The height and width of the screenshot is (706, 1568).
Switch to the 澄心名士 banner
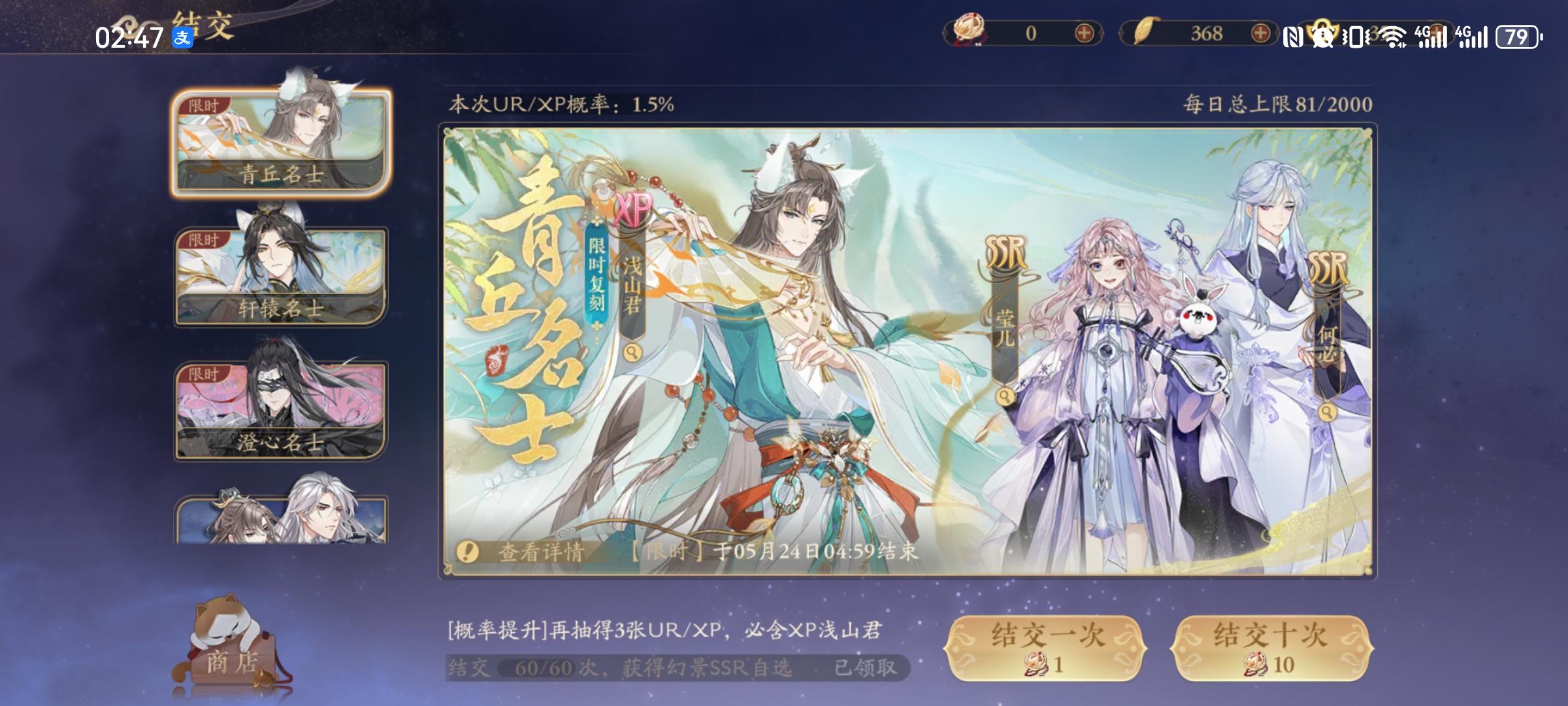(281, 410)
